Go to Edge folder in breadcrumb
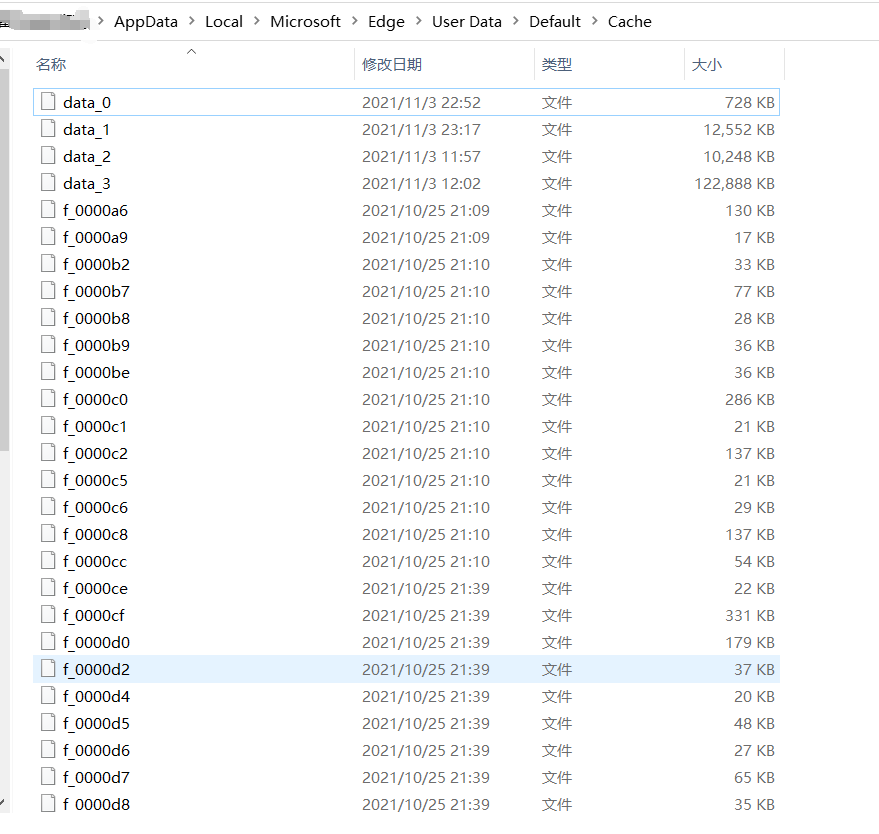The height and width of the screenshot is (834, 879). coord(386,22)
